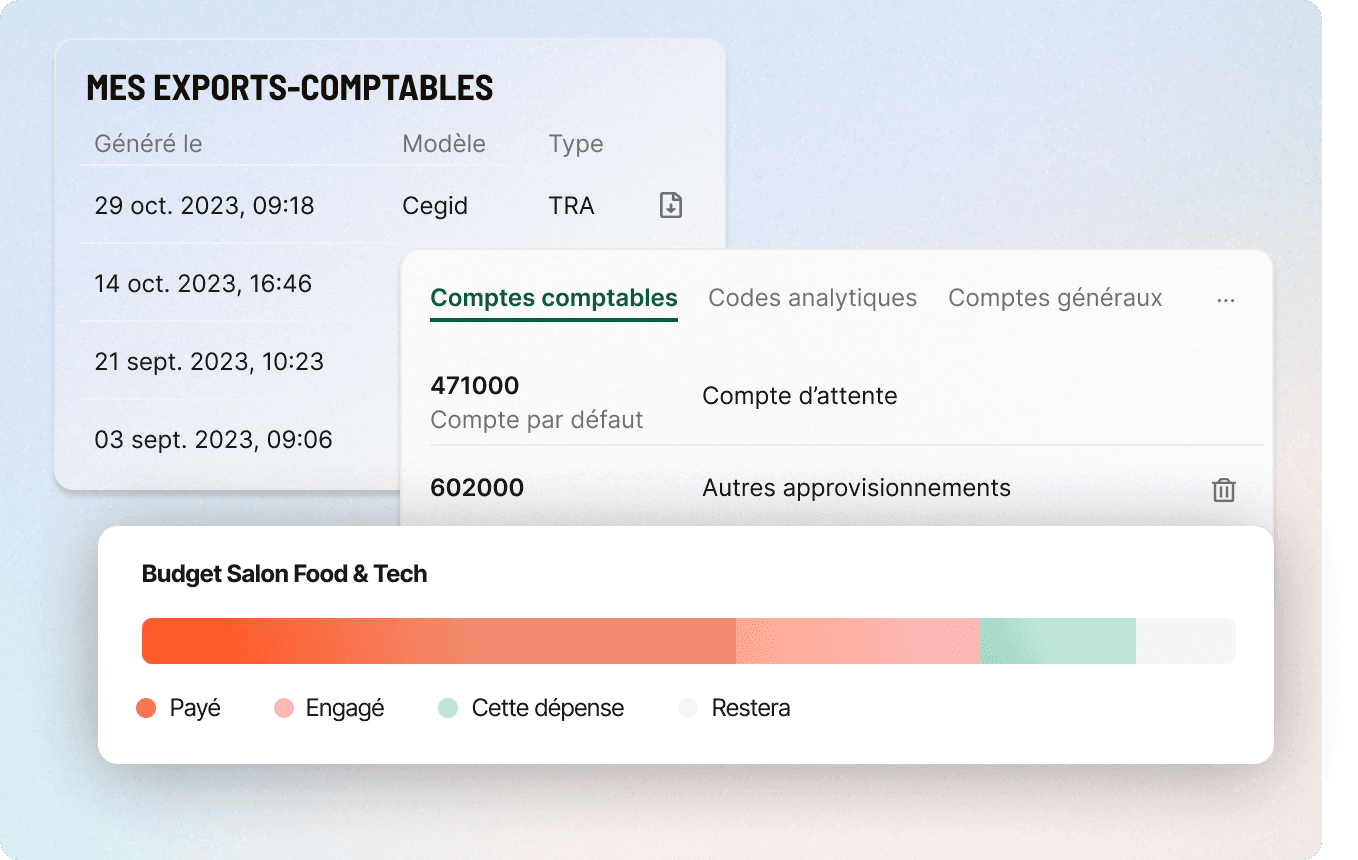The image size is (1358, 860).
Task: Open the Comptes généraux tab
Action: click(x=1055, y=297)
